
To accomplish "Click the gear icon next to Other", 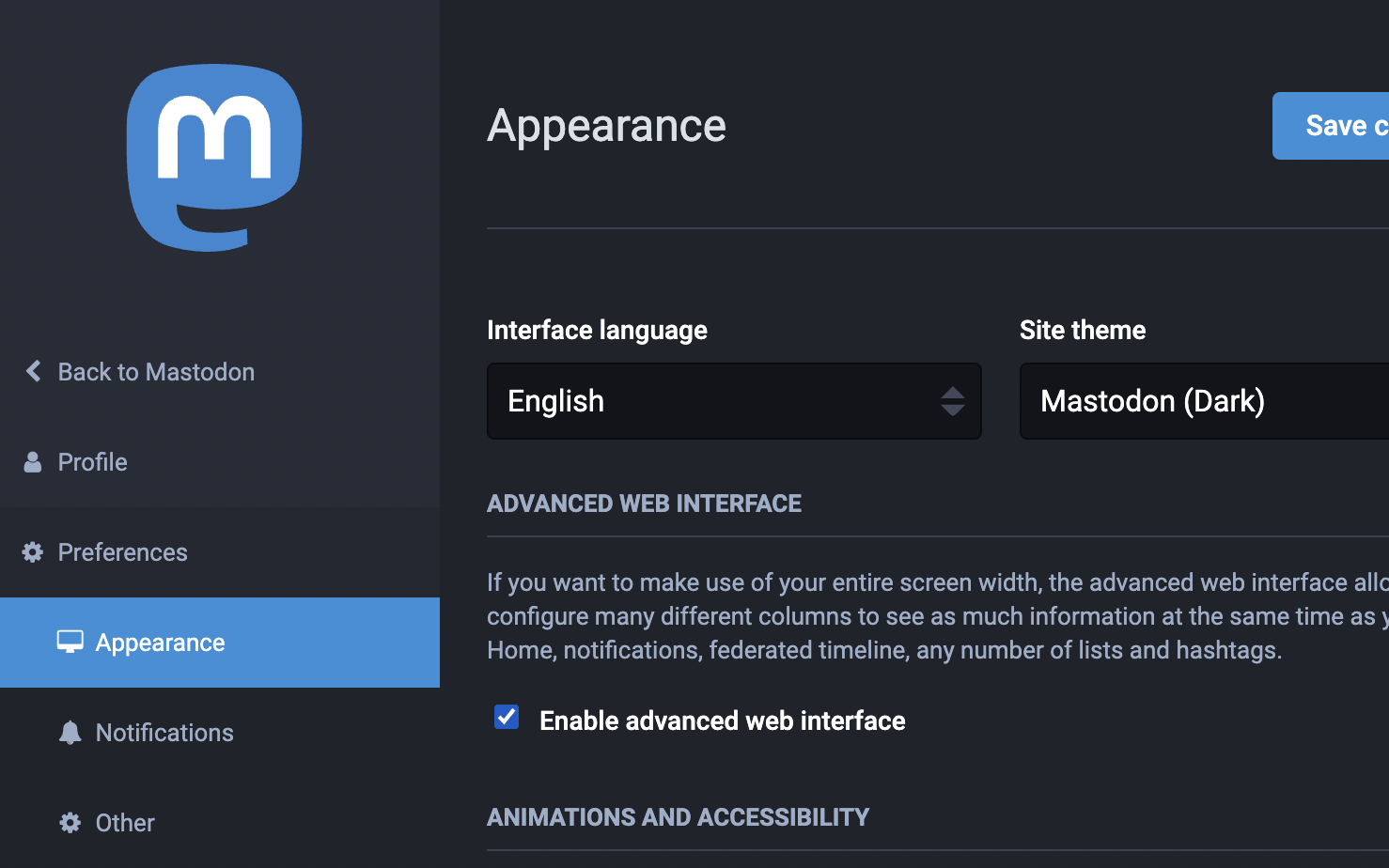I will pyautogui.click(x=70, y=822).
